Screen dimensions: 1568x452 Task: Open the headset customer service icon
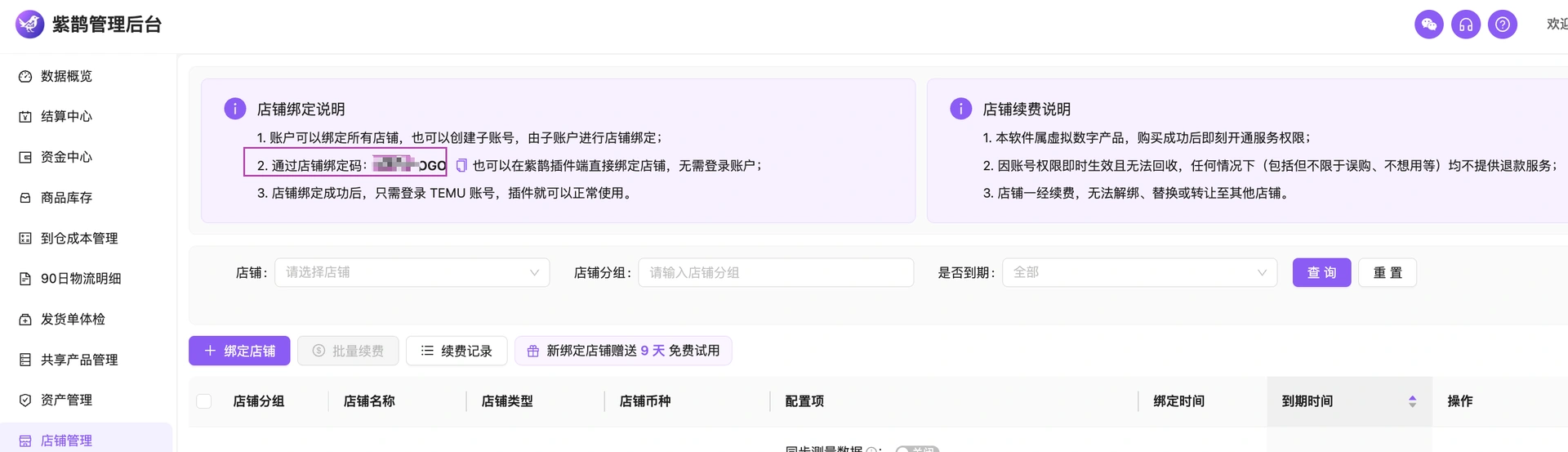pyautogui.click(x=1466, y=25)
